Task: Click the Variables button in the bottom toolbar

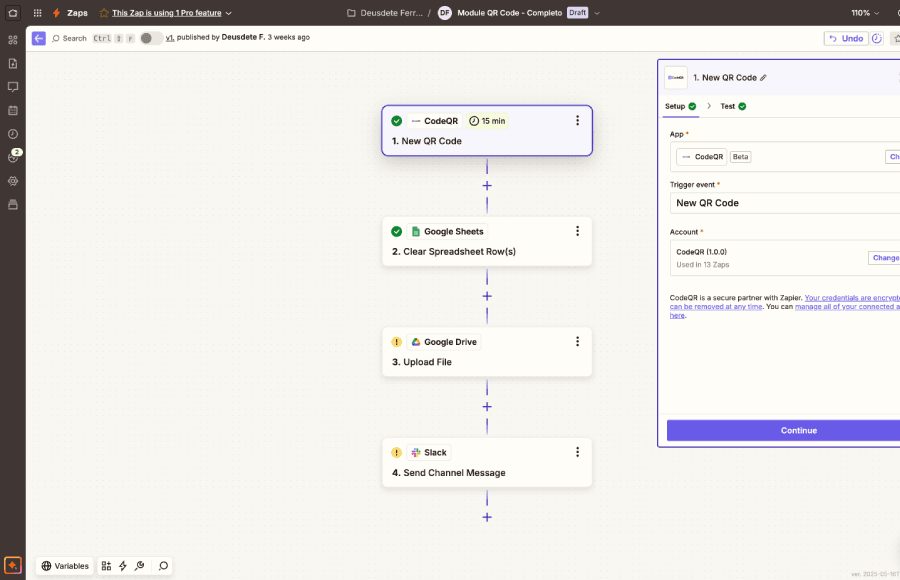Action: (x=64, y=565)
